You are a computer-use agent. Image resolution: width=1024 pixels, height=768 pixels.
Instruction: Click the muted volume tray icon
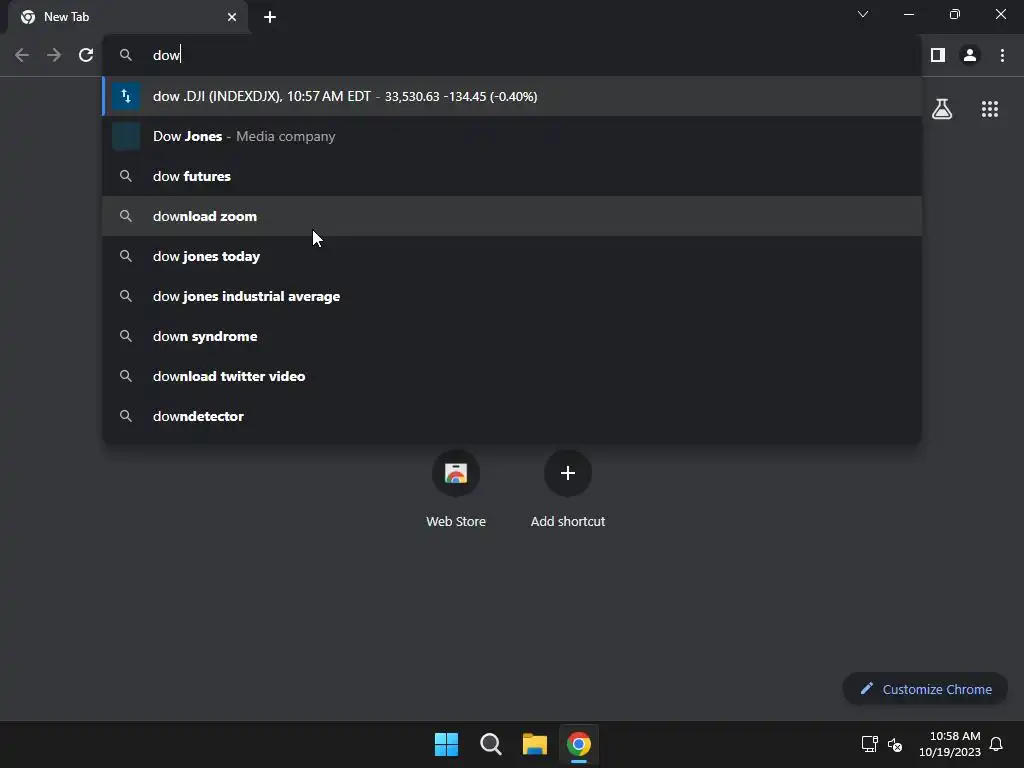coord(895,744)
